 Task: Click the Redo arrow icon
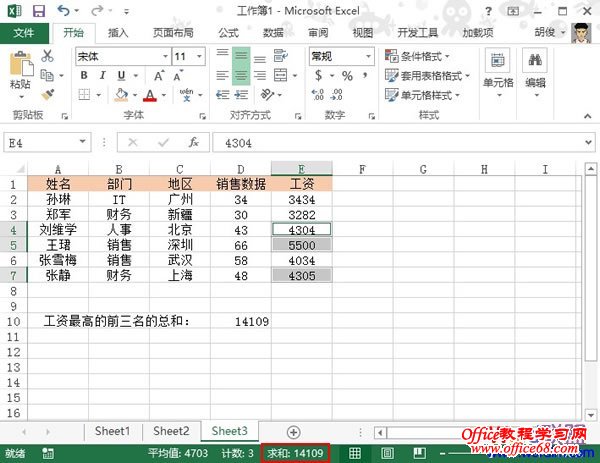pyautogui.click(x=96, y=11)
